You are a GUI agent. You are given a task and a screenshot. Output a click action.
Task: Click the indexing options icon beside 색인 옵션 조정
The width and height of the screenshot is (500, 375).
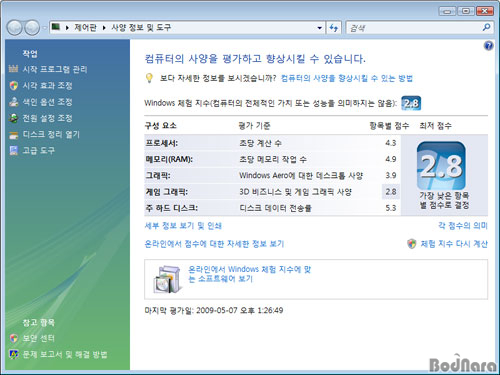(x=14, y=102)
